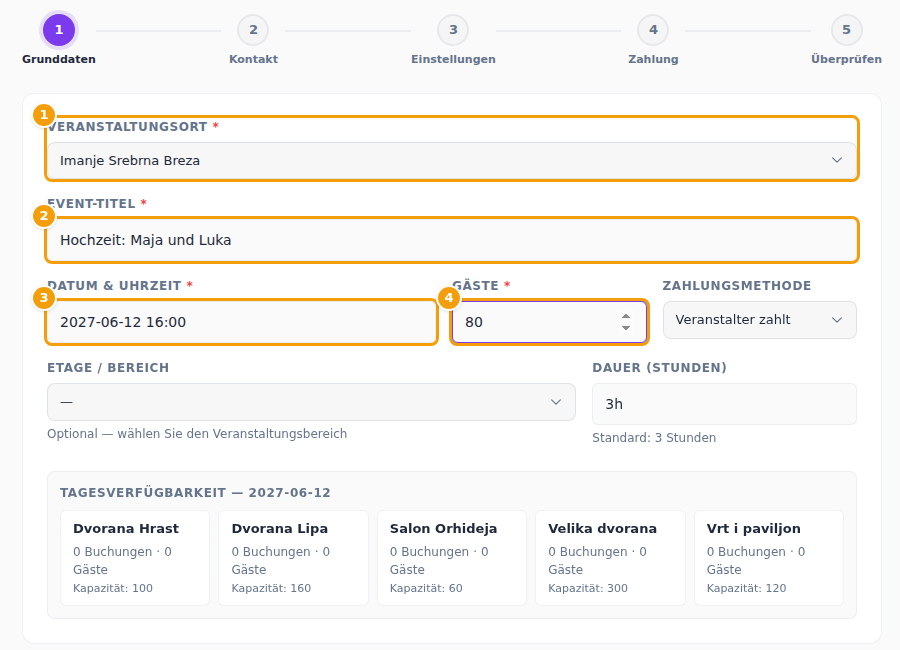The height and width of the screenshot is (650, 900).
Task: Click 'Kapazität: 300' text
Action: (x=588, y=588)
